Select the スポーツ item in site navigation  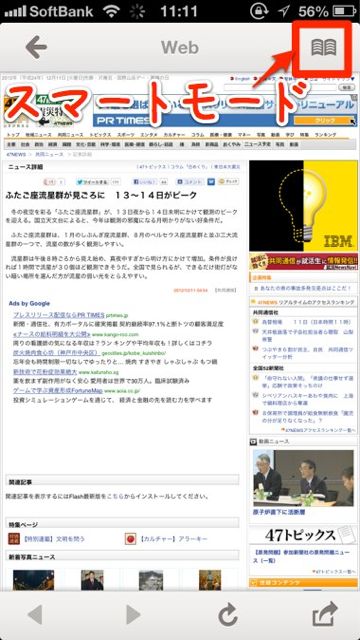(125, 135)
